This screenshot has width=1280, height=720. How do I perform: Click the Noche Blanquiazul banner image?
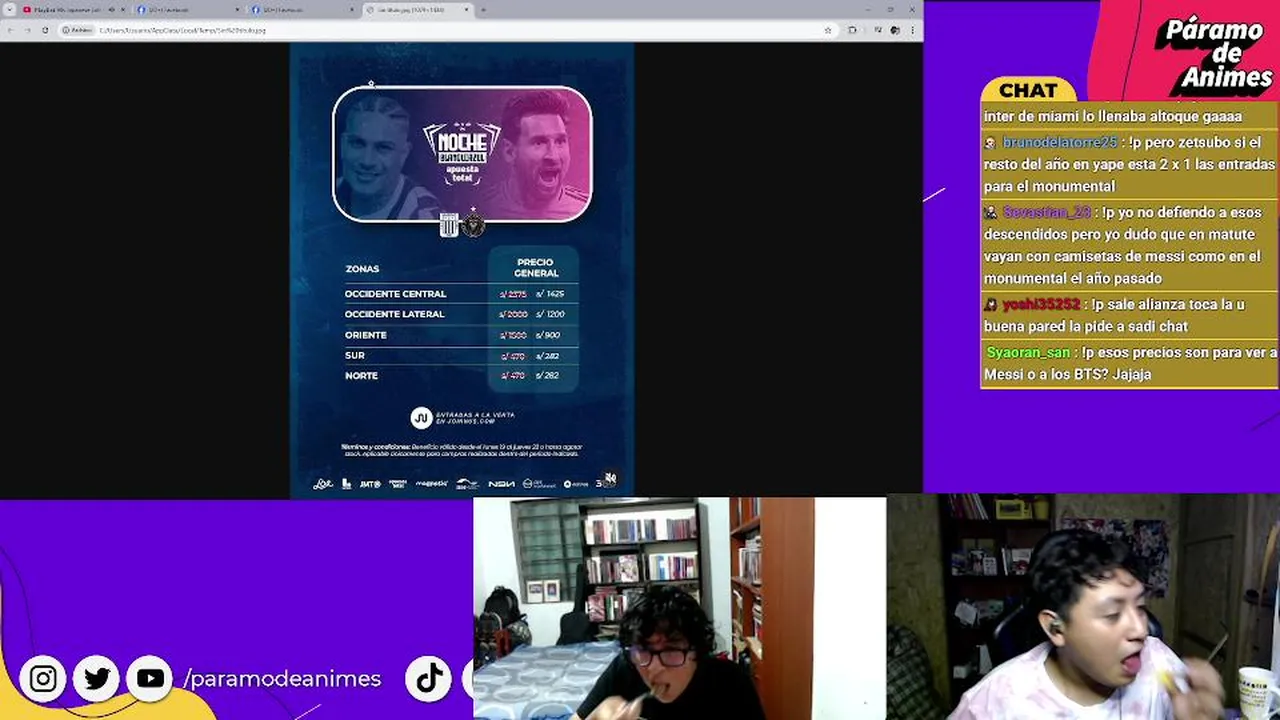[x=462, y=153]
